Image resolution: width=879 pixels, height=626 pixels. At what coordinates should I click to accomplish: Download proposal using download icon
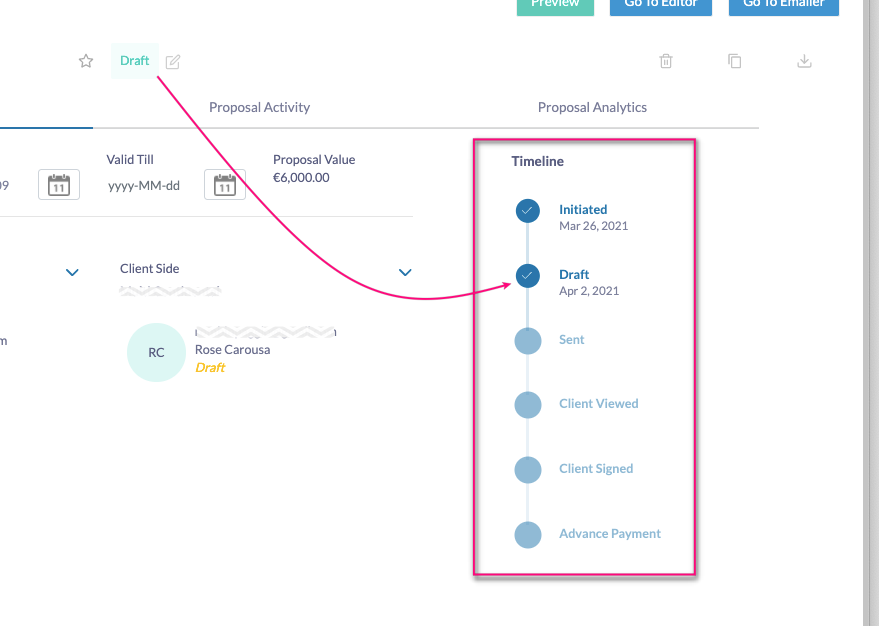(804, 61)
